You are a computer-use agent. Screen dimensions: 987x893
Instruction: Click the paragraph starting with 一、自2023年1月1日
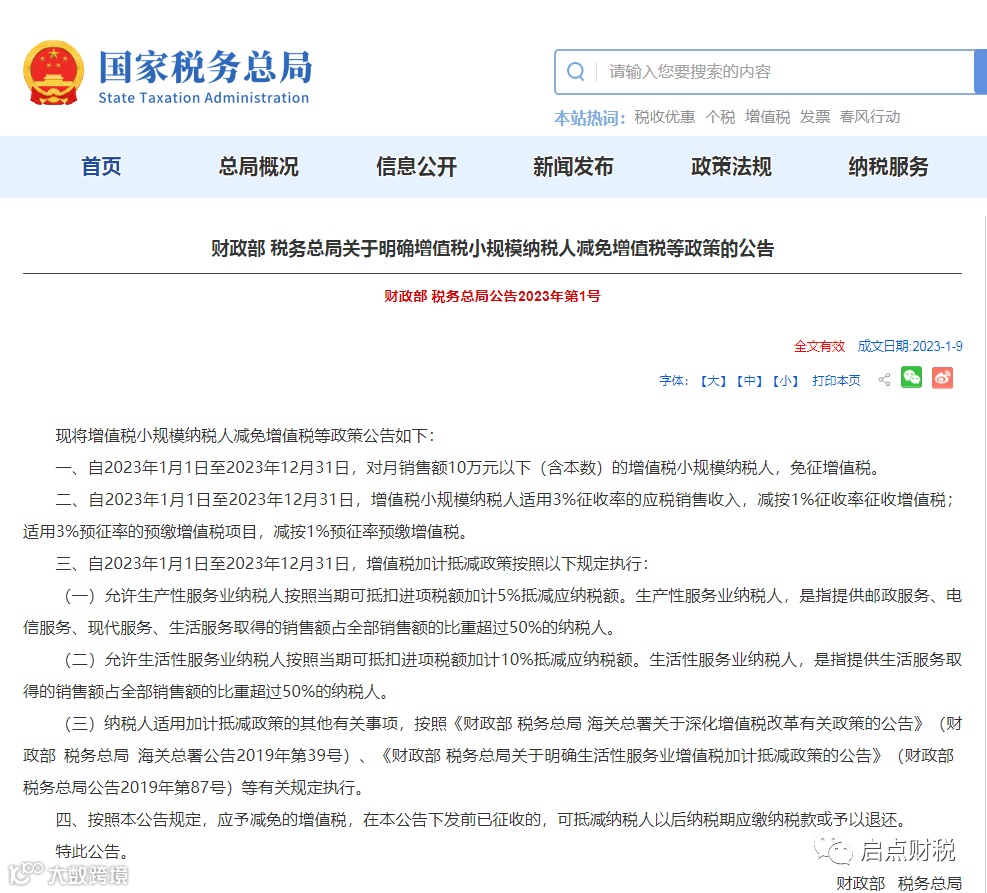[467, 468]
